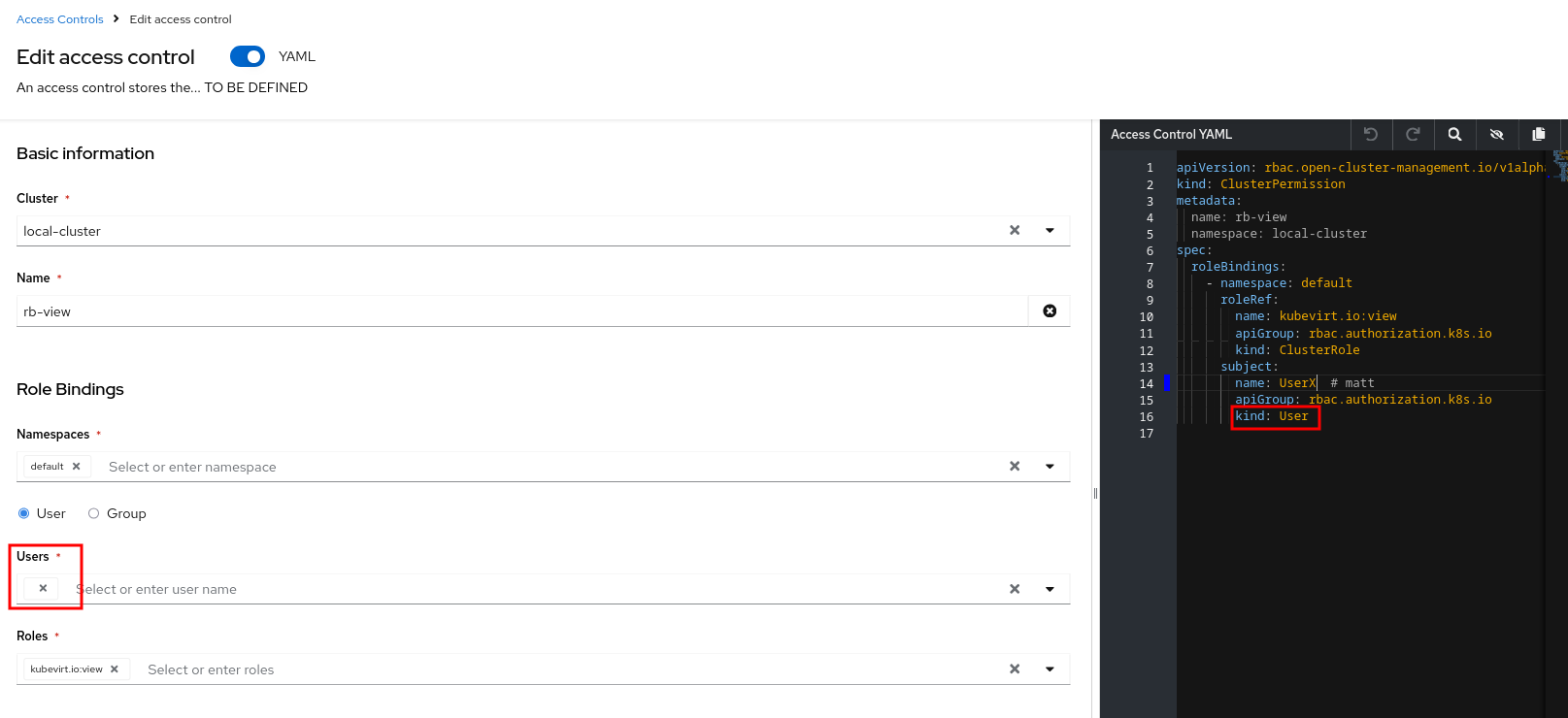Expand the Namespaces dropdown
This screenshot has height=718, width=1568.
1050,467
